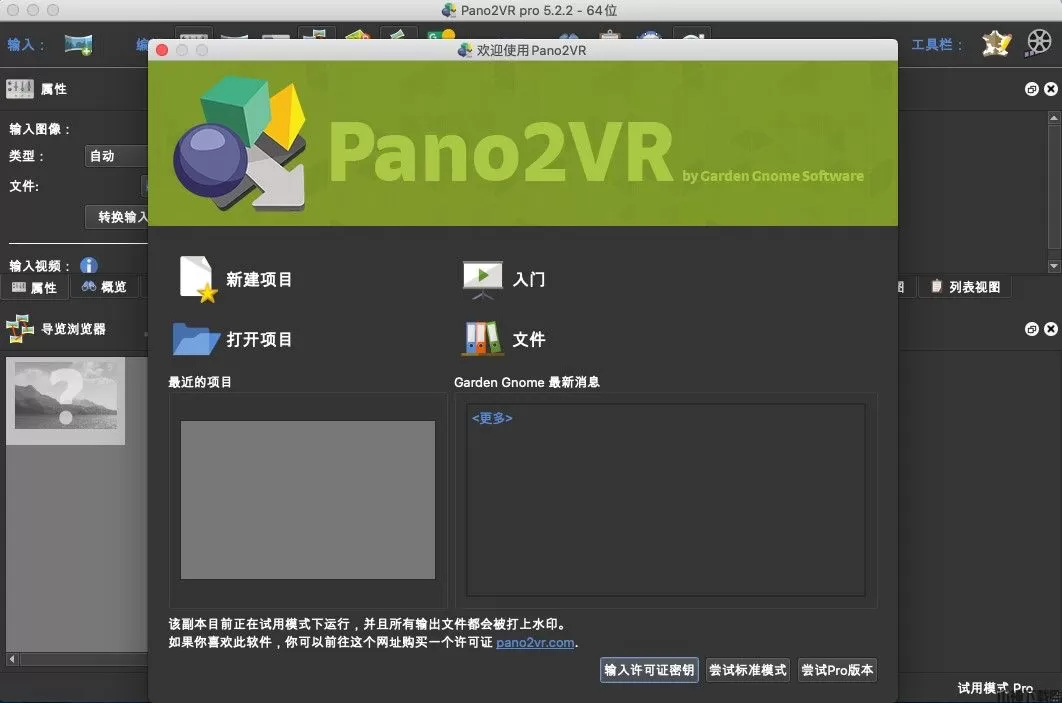Select the placeholder panorama thumbnail in tour browser
This screenshot has width=1062, height=703.
click(66, 400)
